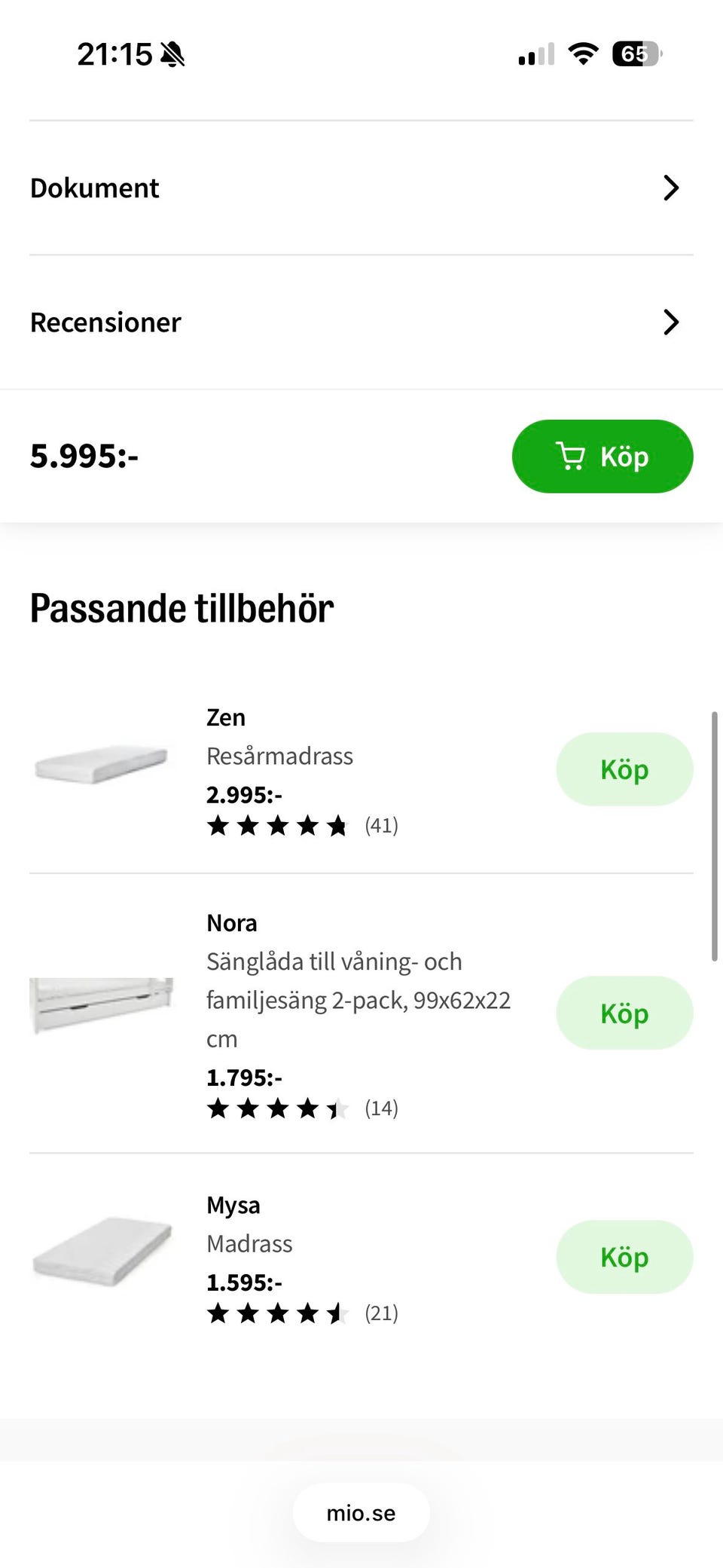Open Zen mattress product thumbnail
The width and height of the screenshot is (723, 1568).
click(x=102, y=764)
